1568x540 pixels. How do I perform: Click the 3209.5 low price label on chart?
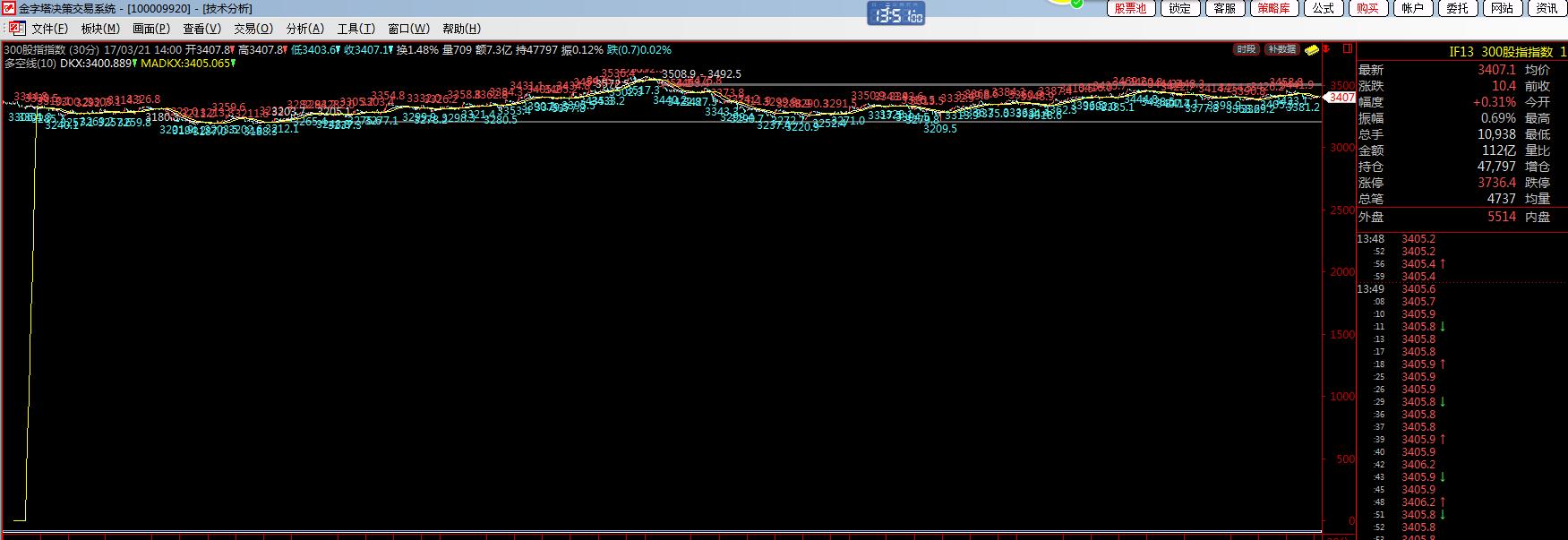tap(940, 129)
